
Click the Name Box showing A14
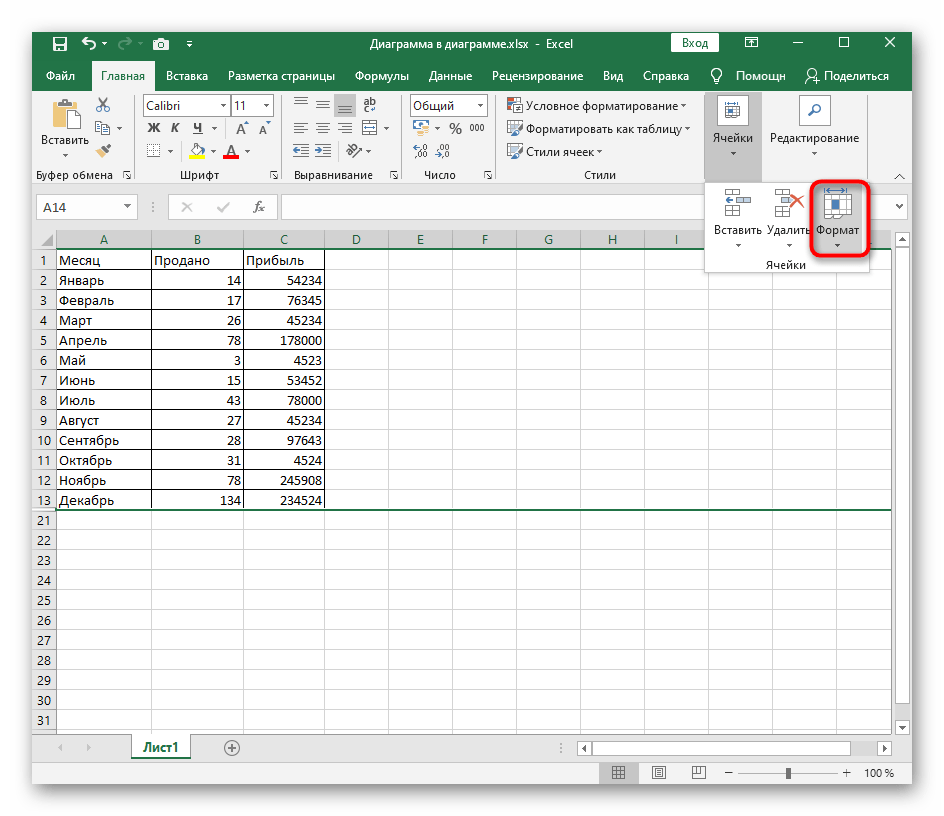click(x=78, y=207)
